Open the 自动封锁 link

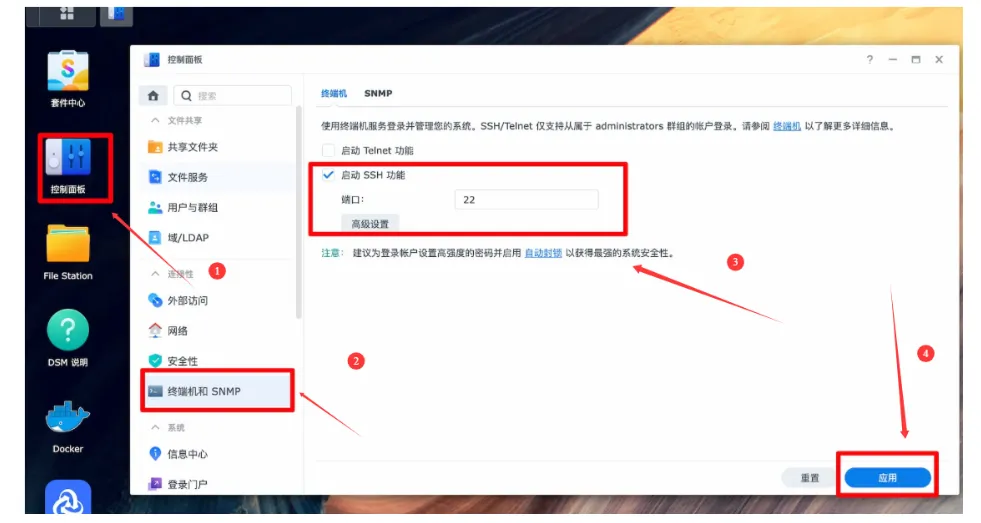(543, 253)
